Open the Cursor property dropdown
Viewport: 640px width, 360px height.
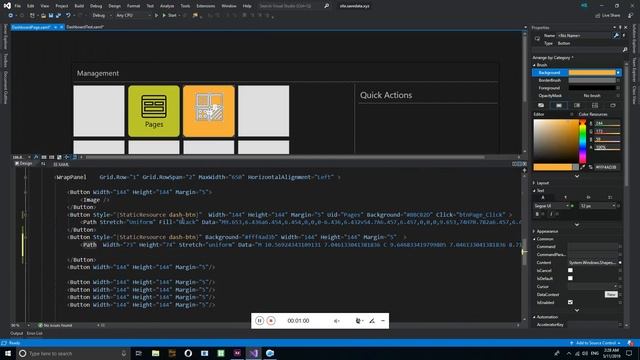(592, 287)
